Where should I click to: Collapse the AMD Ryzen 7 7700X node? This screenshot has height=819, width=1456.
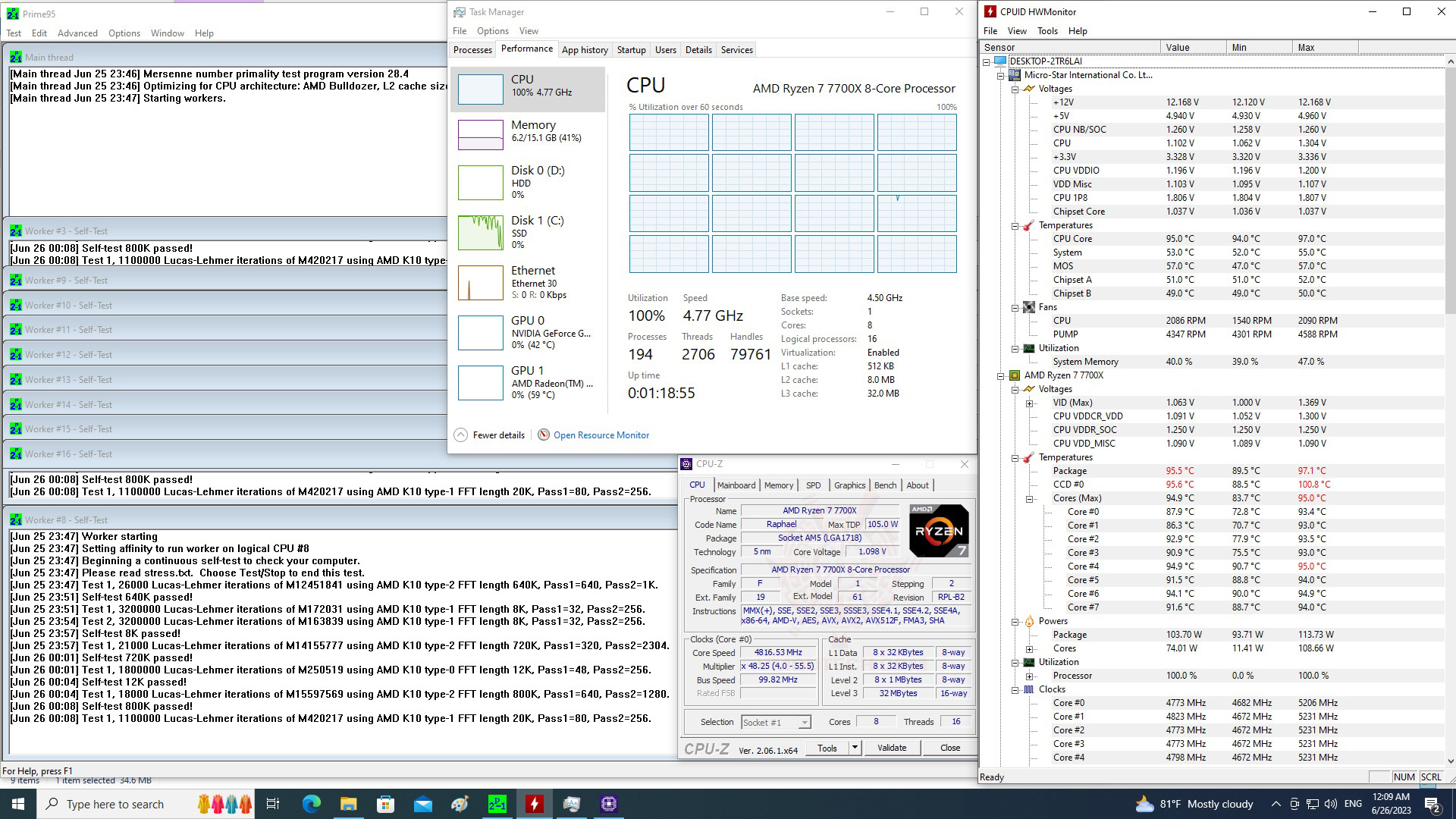tap(1001, 375)
